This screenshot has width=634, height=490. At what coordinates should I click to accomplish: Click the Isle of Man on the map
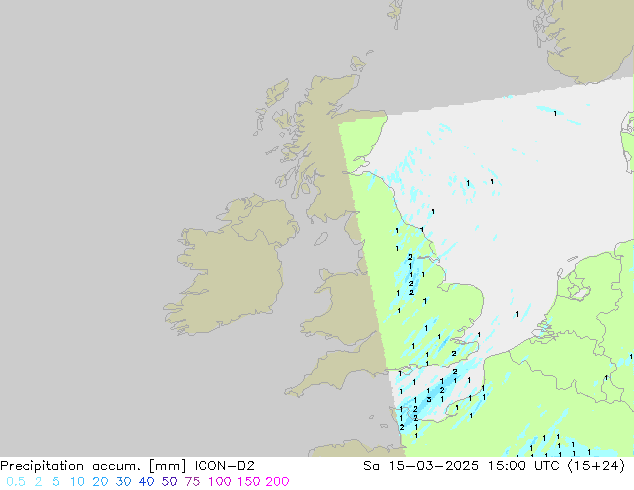(x=321, y=239)
